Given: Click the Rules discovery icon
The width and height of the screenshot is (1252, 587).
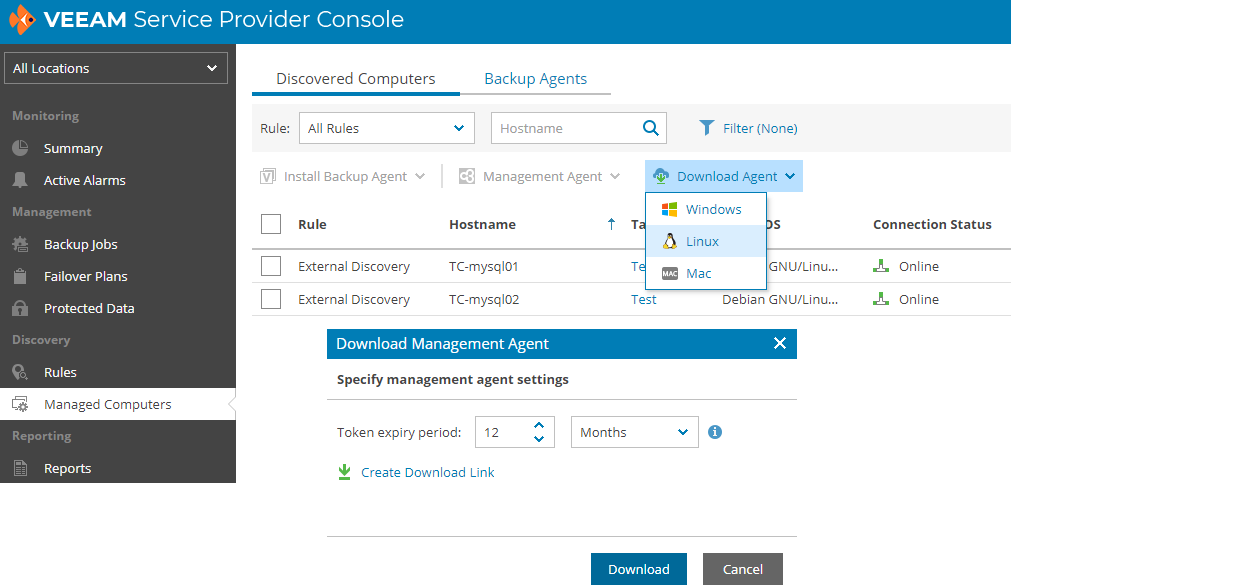Looking at the screenshot, I should [x=20, y=372].
